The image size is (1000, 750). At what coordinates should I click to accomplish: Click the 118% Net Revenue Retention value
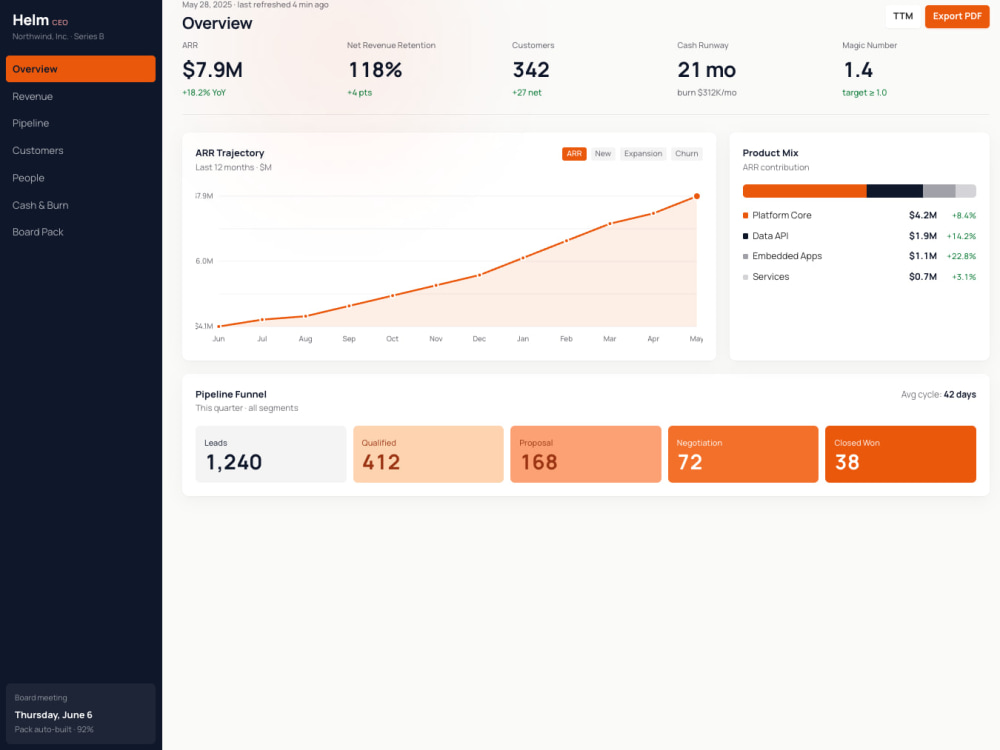tap(375, 70)
